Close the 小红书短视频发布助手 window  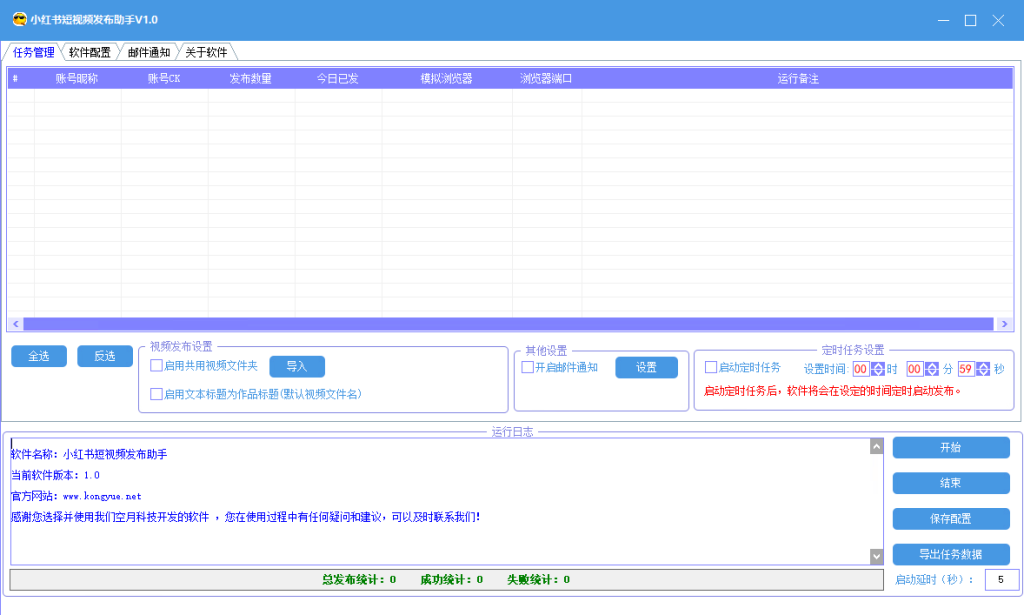point(998,20)
